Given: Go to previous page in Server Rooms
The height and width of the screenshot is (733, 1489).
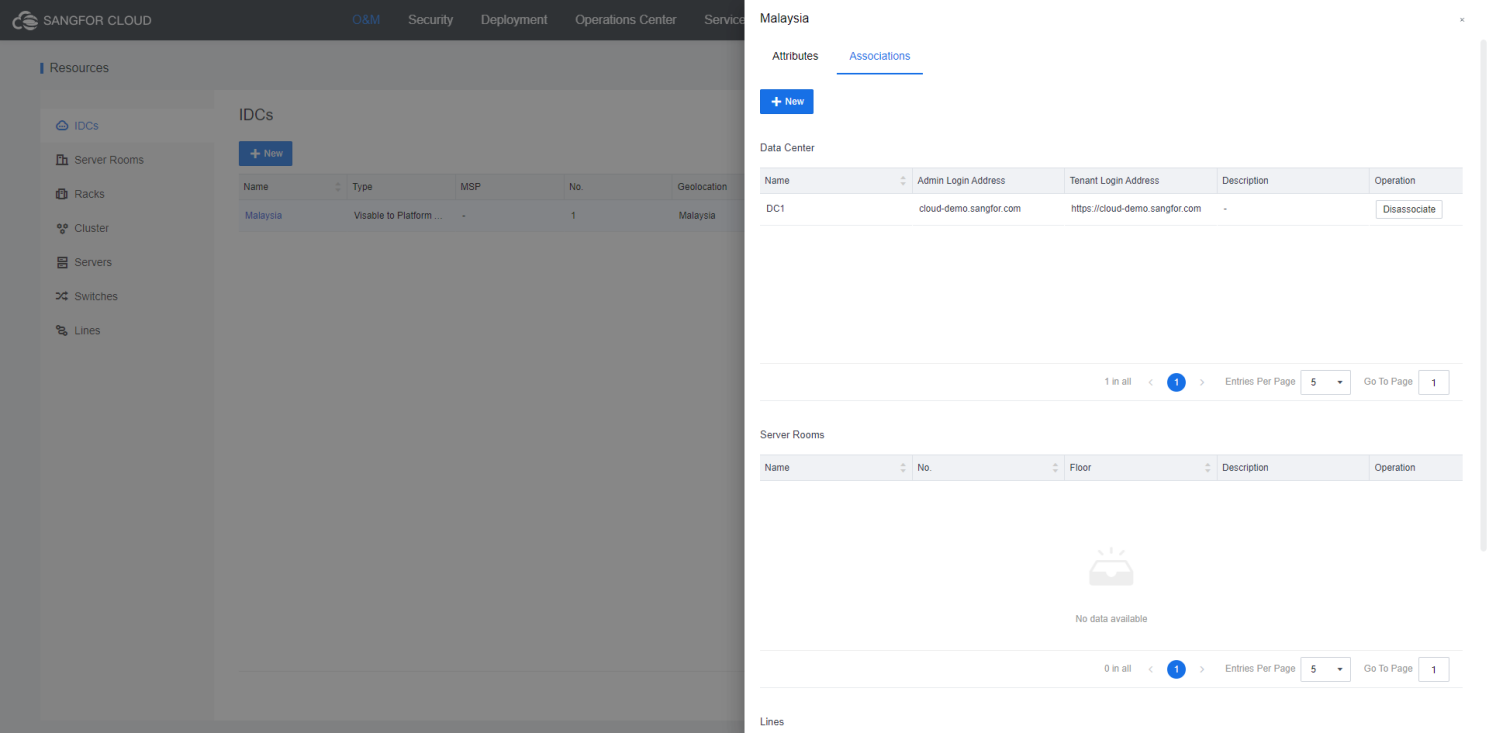Looking at the screenshot, I should (x=1150, y=669).
